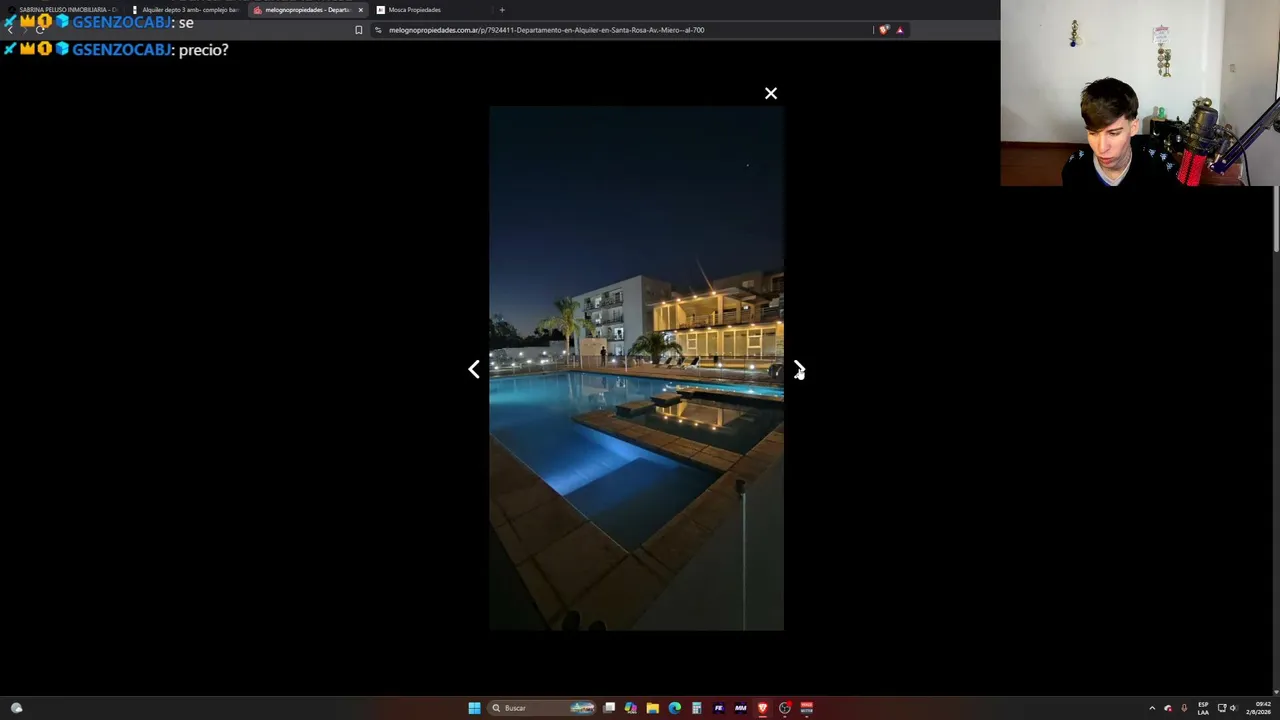Image resolution: width=1280 pixels, height=720 pixels.
Task: Open the FE app on the taskbar
Action: click(718, 708)
